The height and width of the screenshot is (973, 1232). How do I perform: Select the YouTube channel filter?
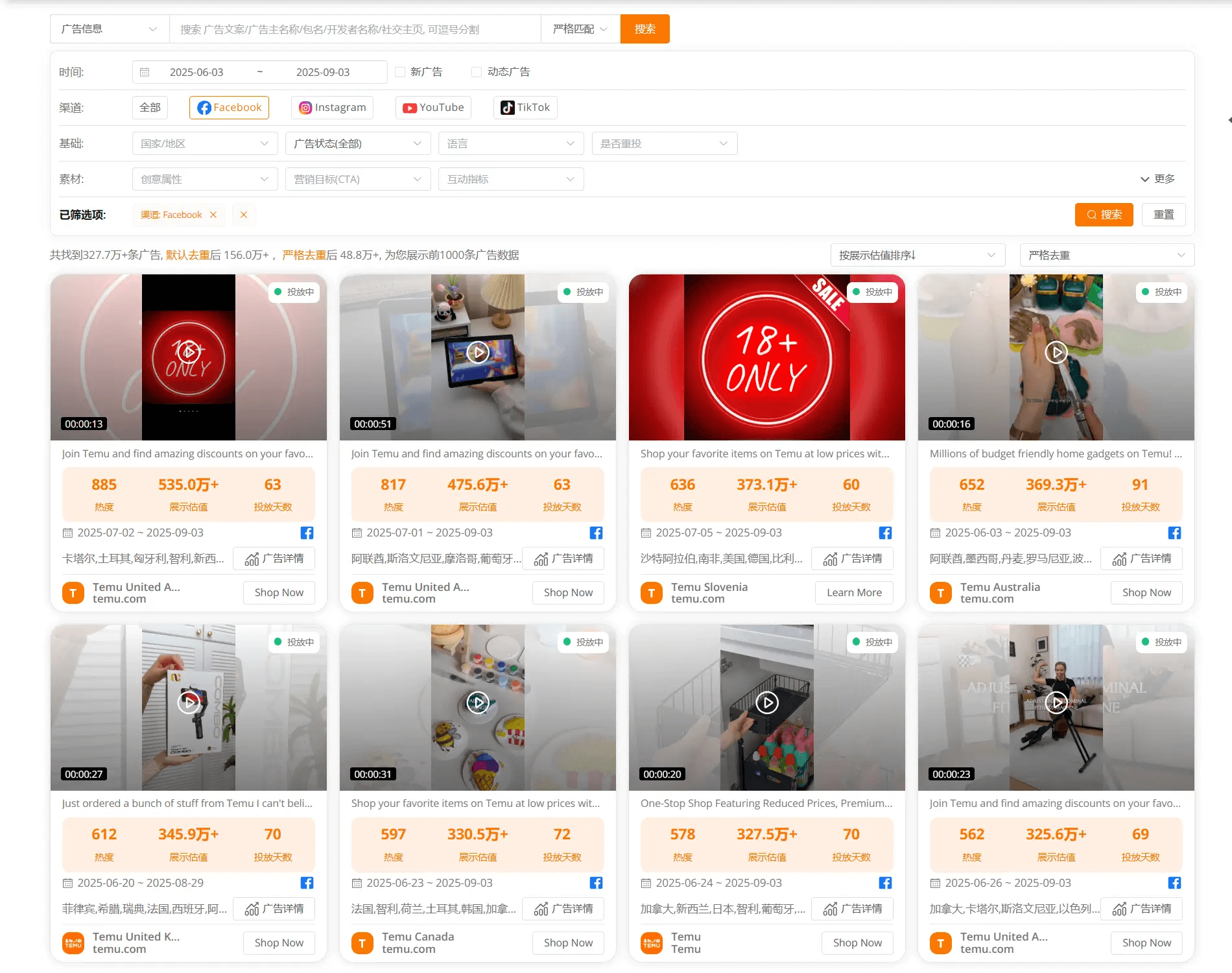[x=433, y=108]
